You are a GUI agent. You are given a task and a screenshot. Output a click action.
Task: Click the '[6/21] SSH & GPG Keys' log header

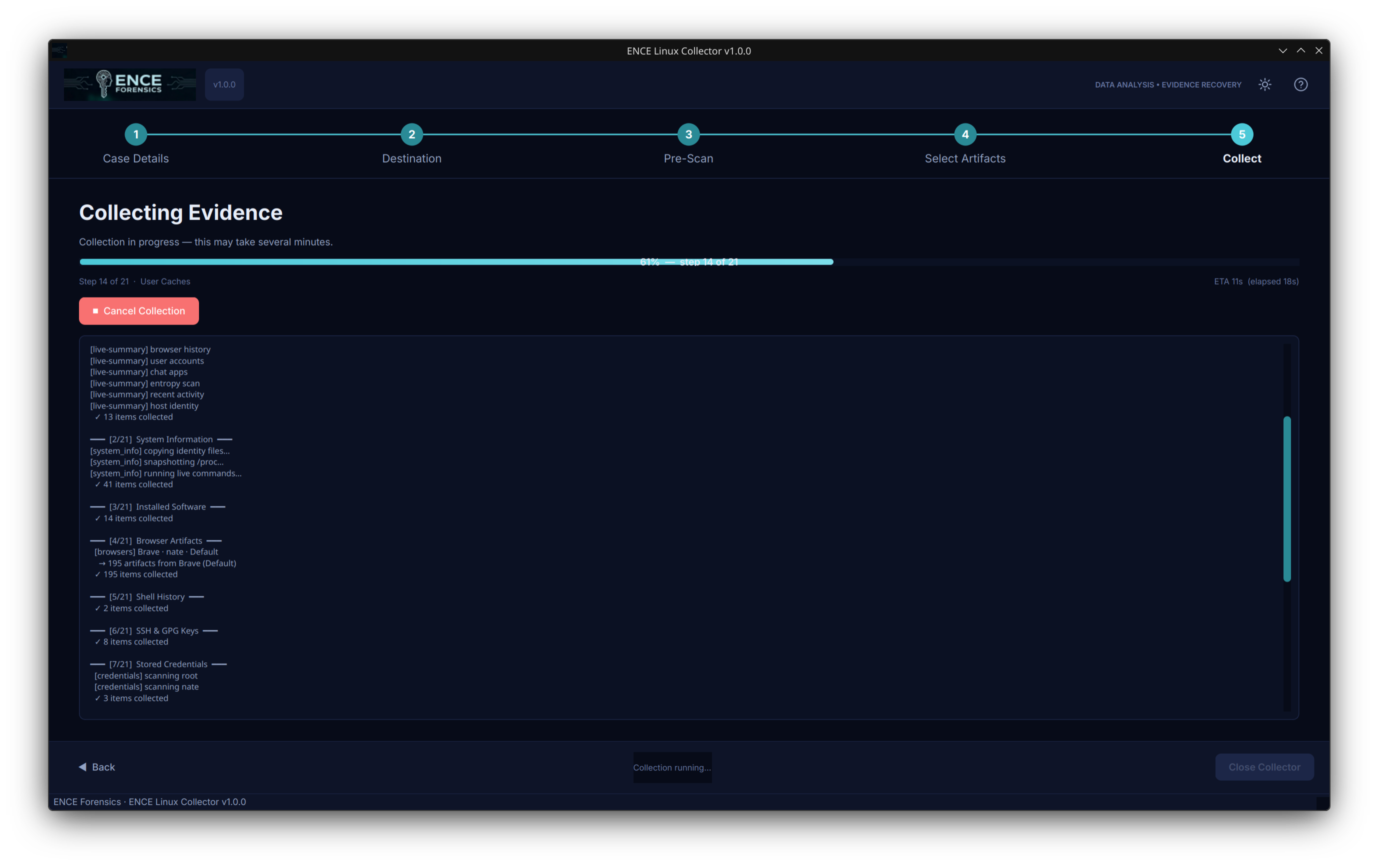click(154, 630)
